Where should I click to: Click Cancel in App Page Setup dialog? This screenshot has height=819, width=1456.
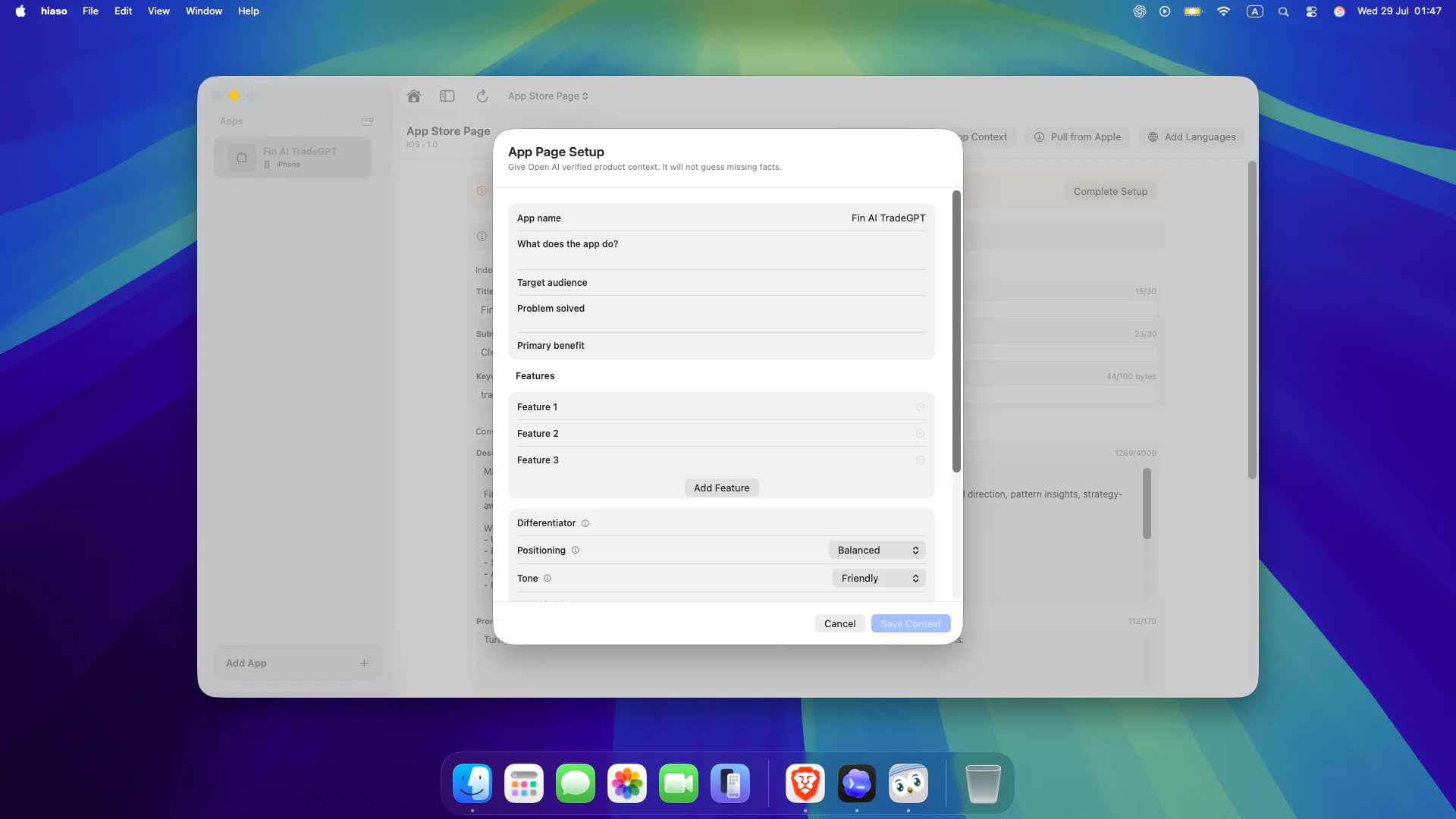tap(839, 624)
